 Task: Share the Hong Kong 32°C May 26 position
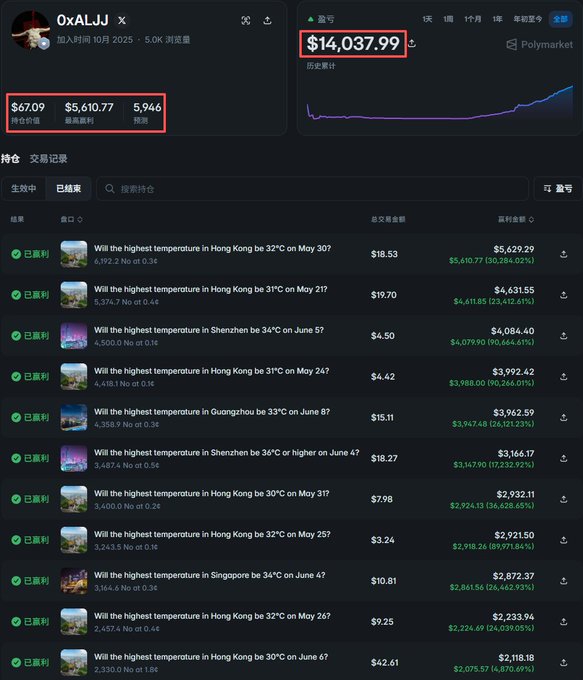click(563, 621)
